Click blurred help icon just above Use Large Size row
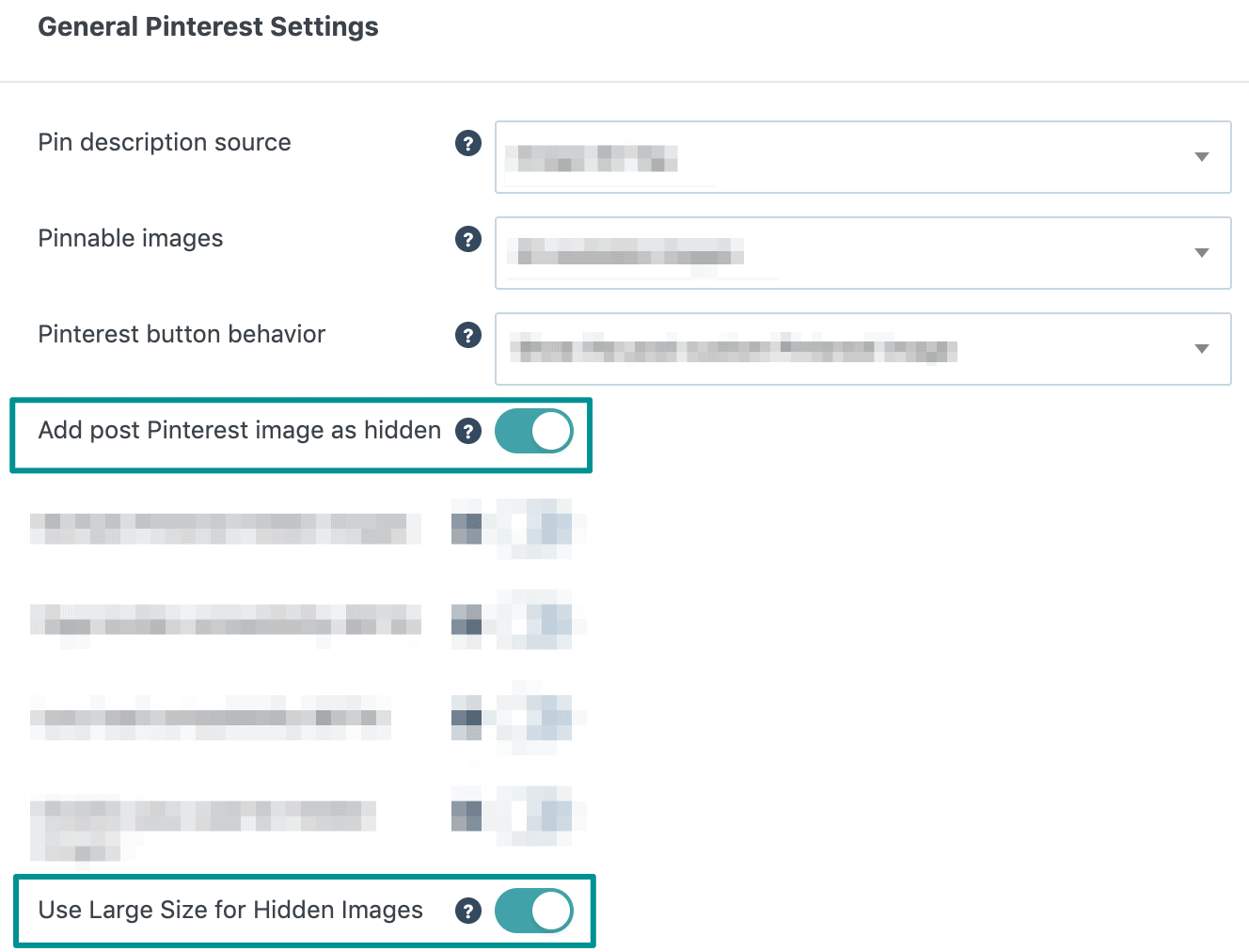This screenshot has width=1249, height=952. [x=467, y=815]
